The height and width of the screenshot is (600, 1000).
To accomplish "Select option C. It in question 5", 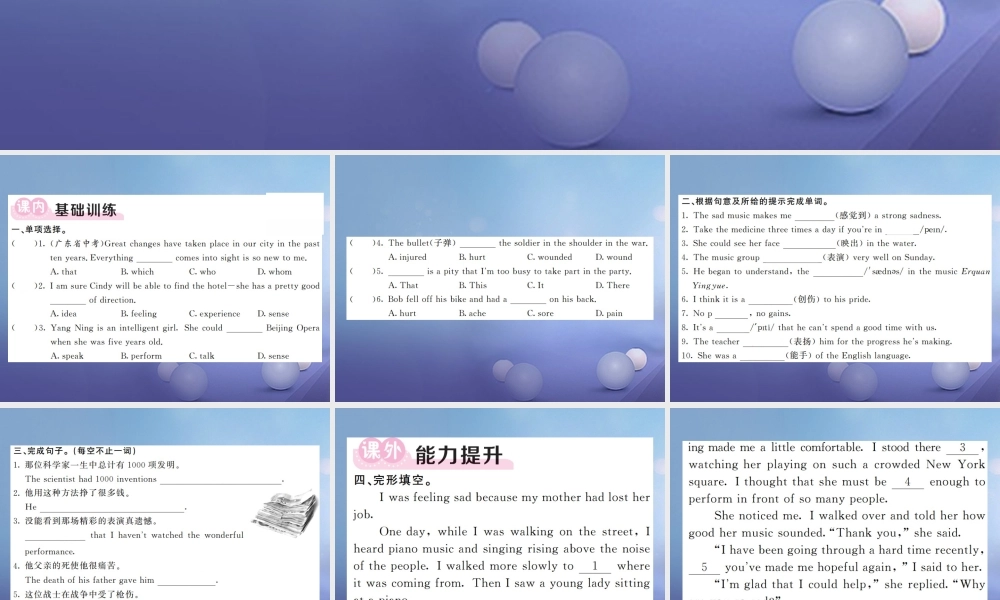I will (535, 285).
